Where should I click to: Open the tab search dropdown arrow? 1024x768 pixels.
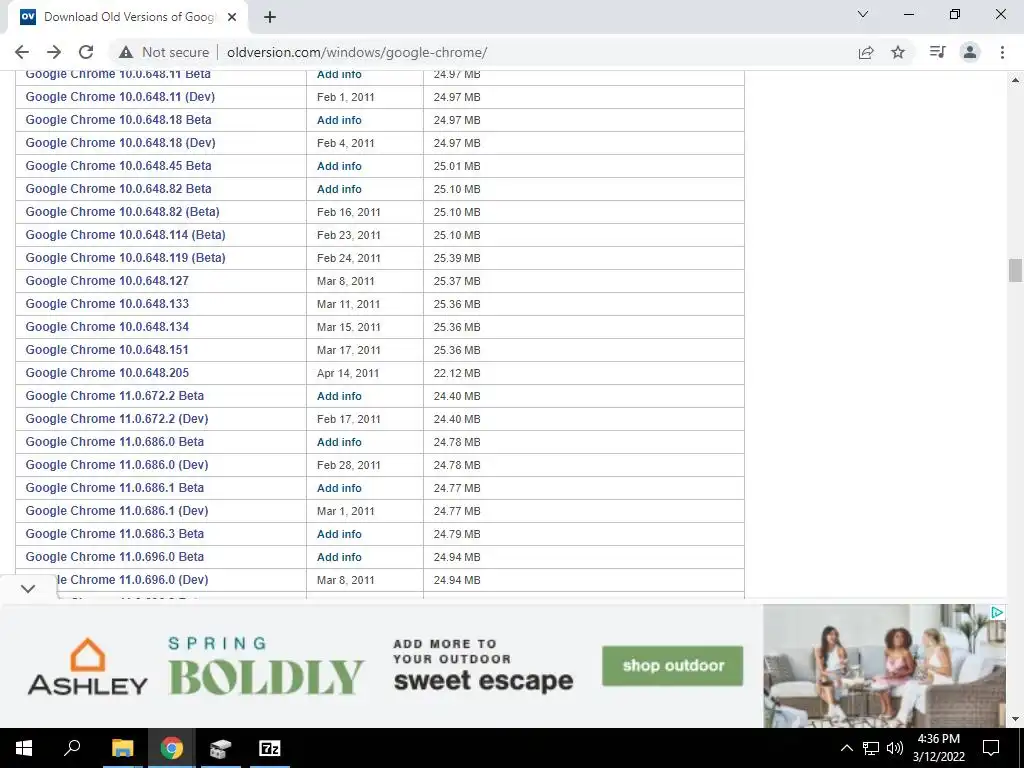(x=863, y=14)
